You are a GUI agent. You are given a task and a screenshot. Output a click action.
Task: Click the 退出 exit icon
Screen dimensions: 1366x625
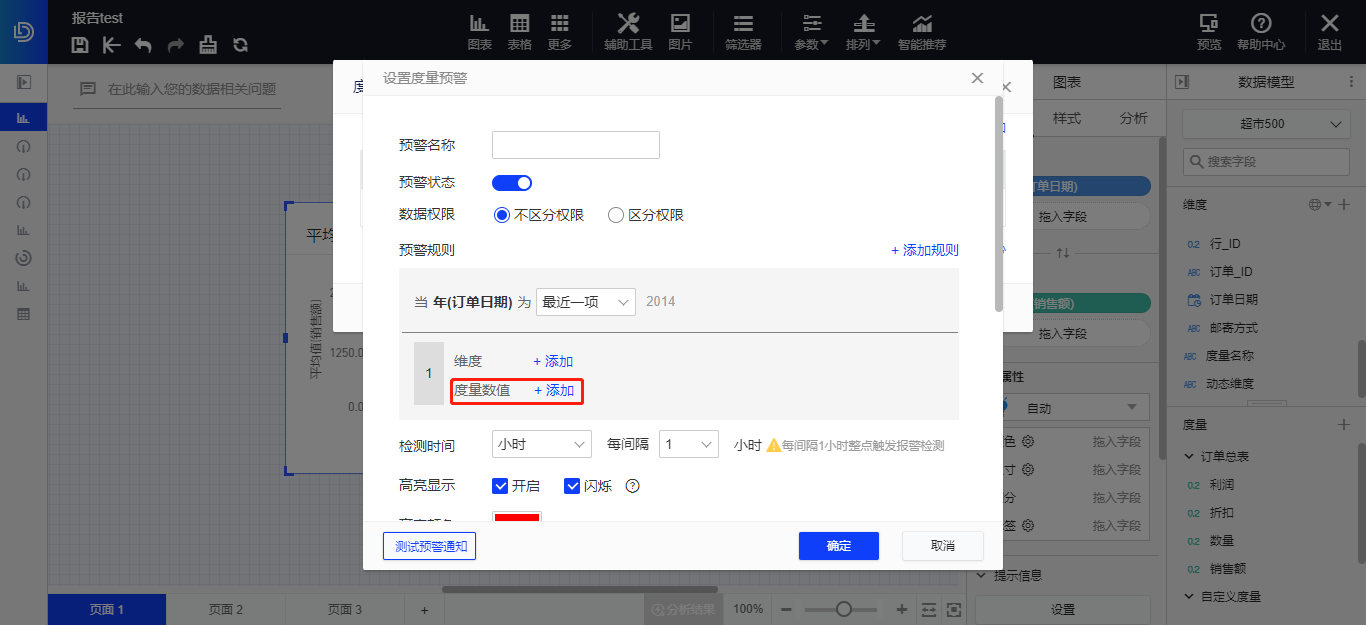(x=1330, y=32)
